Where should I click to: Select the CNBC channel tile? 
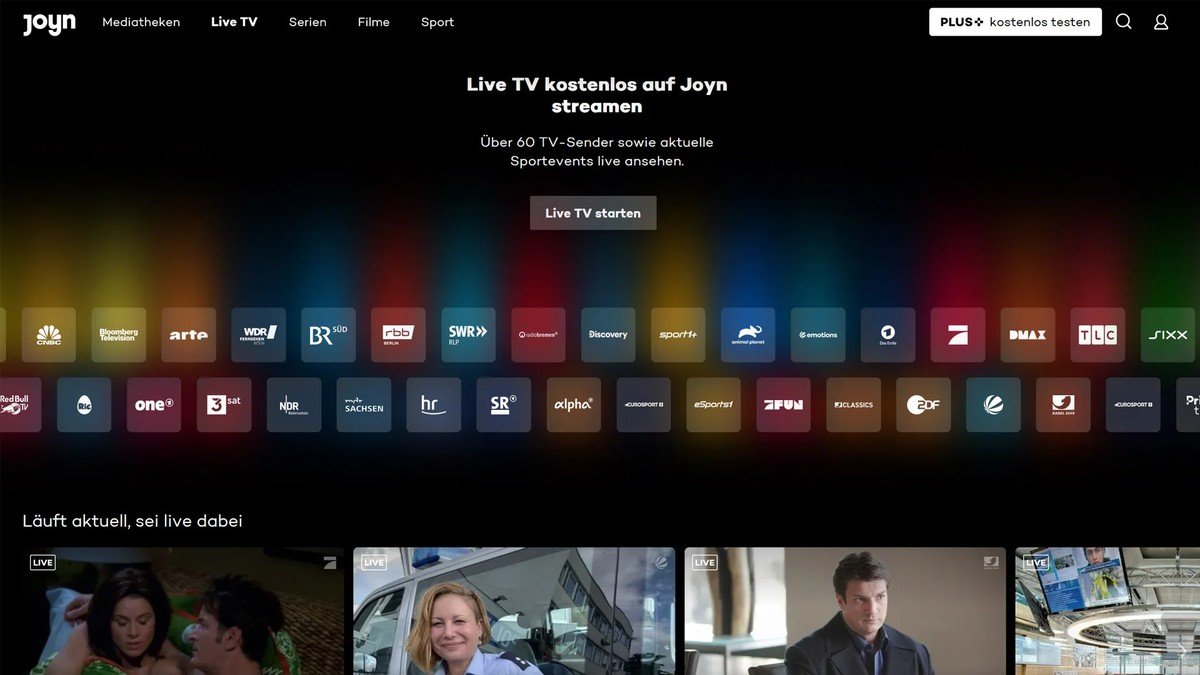tap(48, 335)
